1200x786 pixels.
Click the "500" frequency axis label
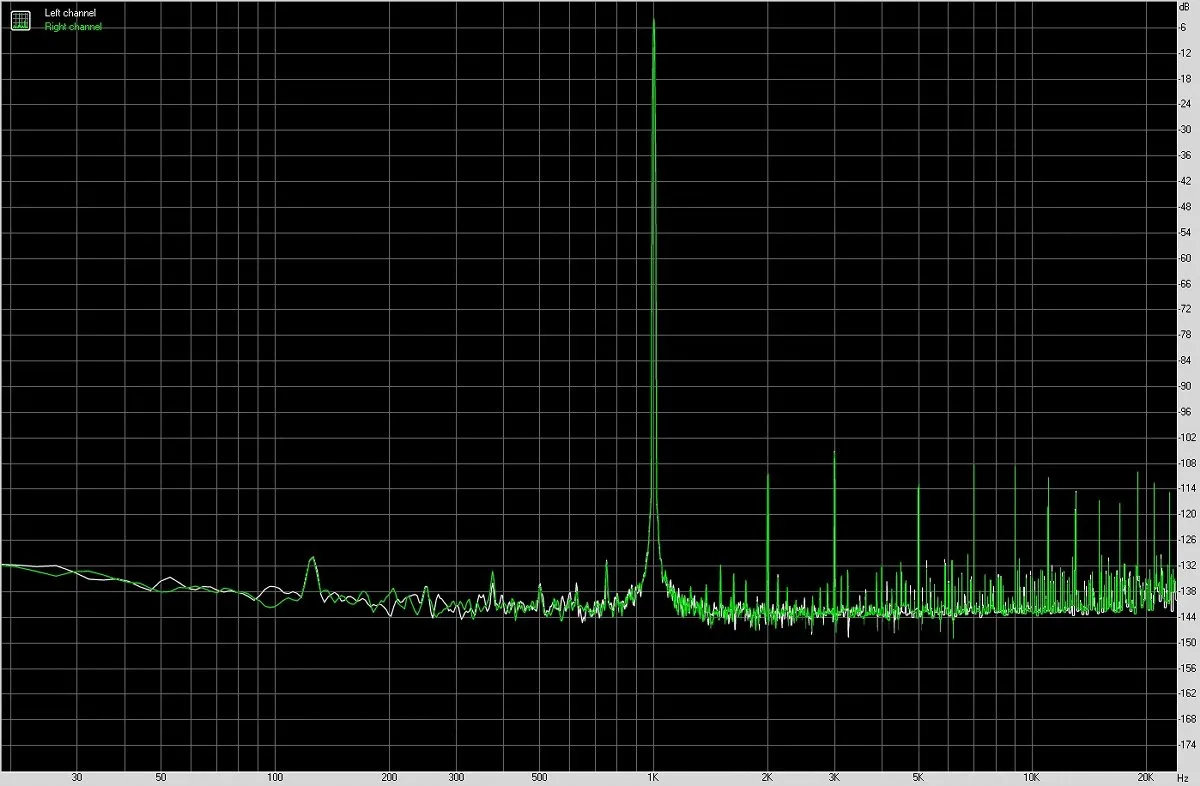click(x=540, y=777)
